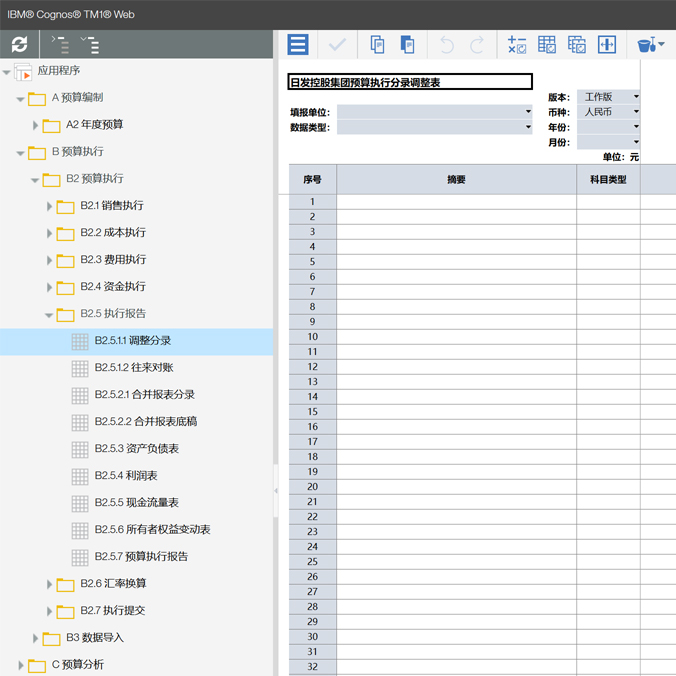Screen dimensions: 676x676
Task: Click the 摘要 cell in row 15
Action: click(x=456, y=412)
